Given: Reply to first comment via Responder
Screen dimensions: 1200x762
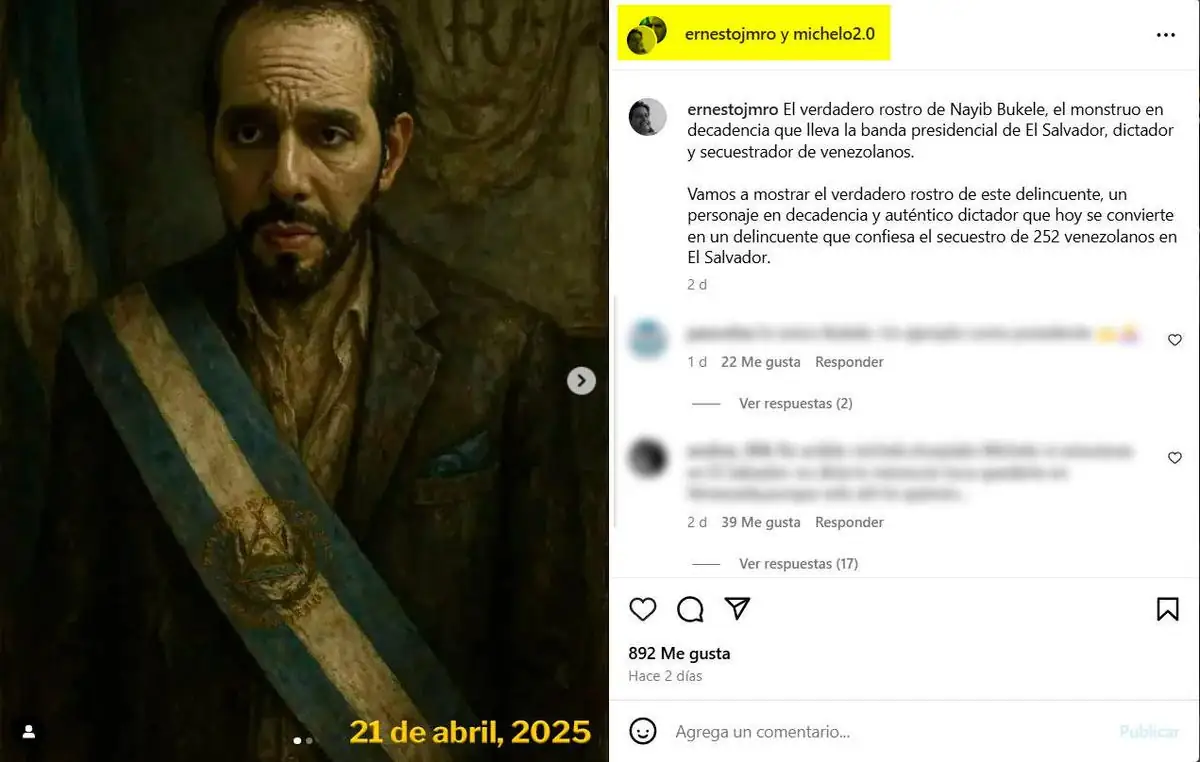Looking at the screenshot, I should pos(849,362).
